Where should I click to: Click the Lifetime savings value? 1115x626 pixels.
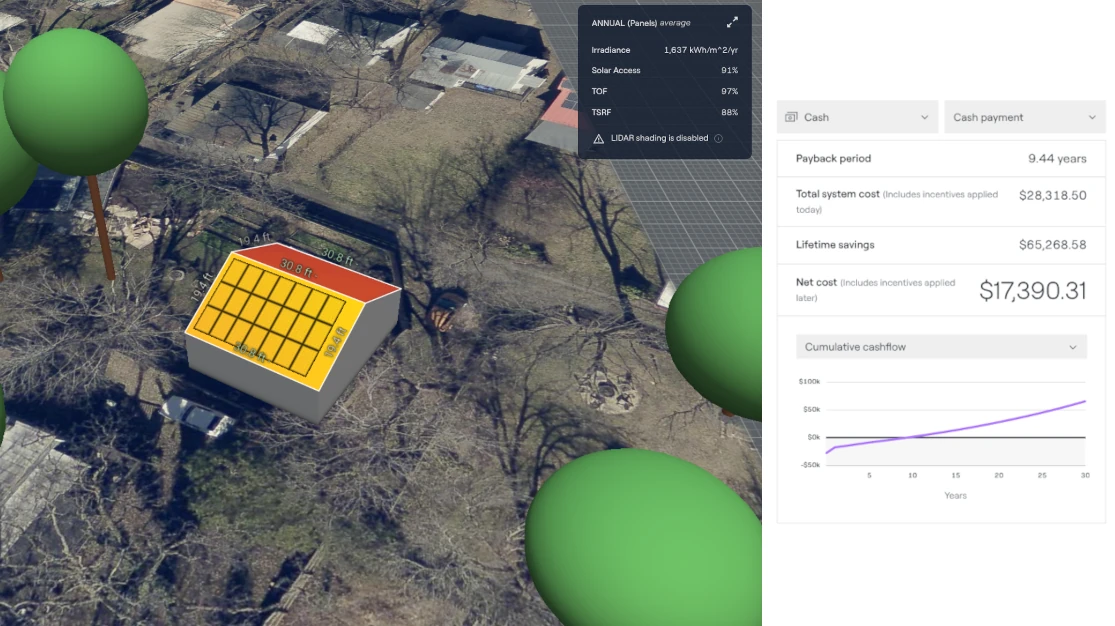coord(1052,245)
